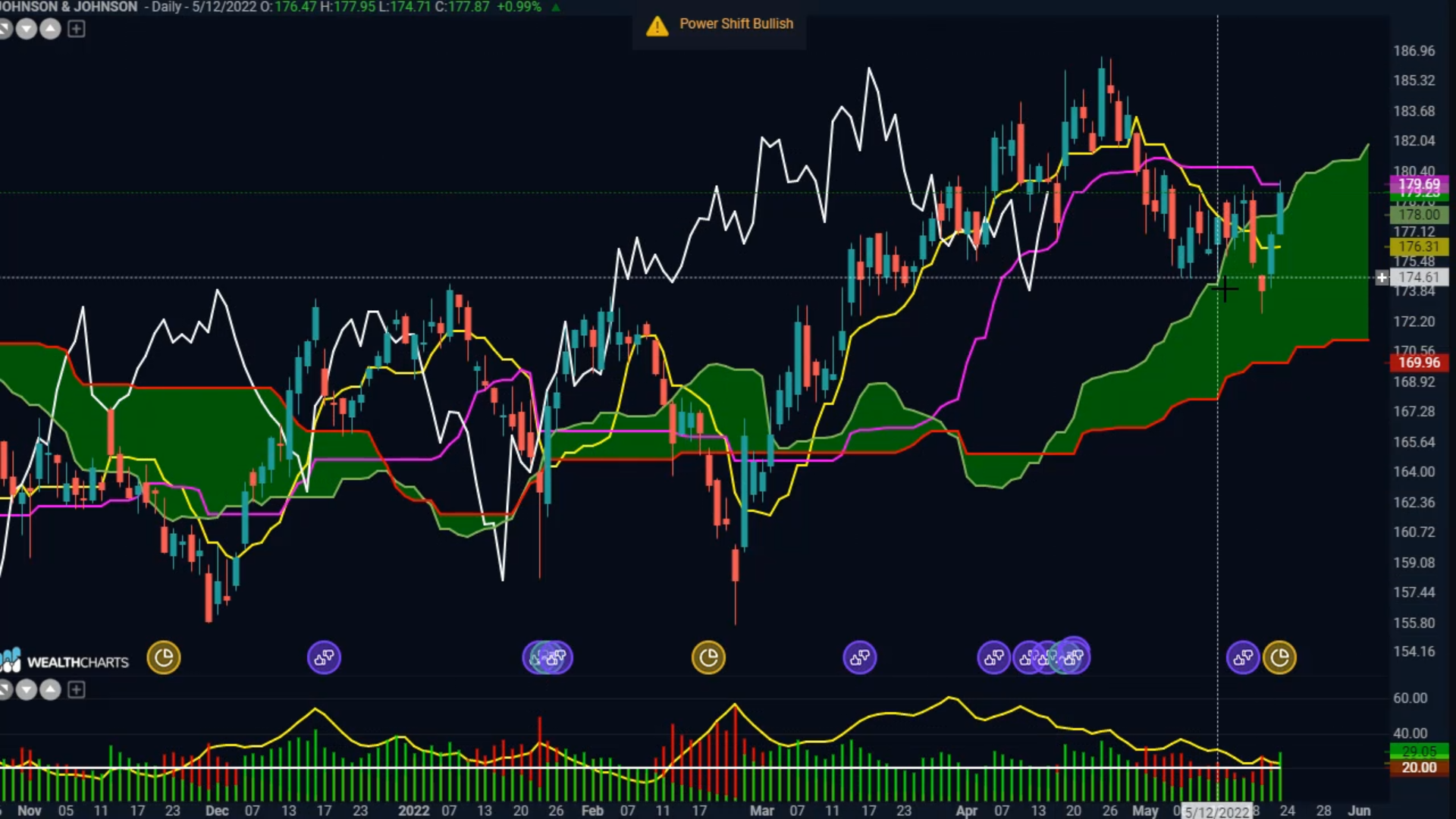The width and height of the screenshot is (1456, 819).
Task: Open the Power Shift Bullish alert label
Action: (736, 24)
